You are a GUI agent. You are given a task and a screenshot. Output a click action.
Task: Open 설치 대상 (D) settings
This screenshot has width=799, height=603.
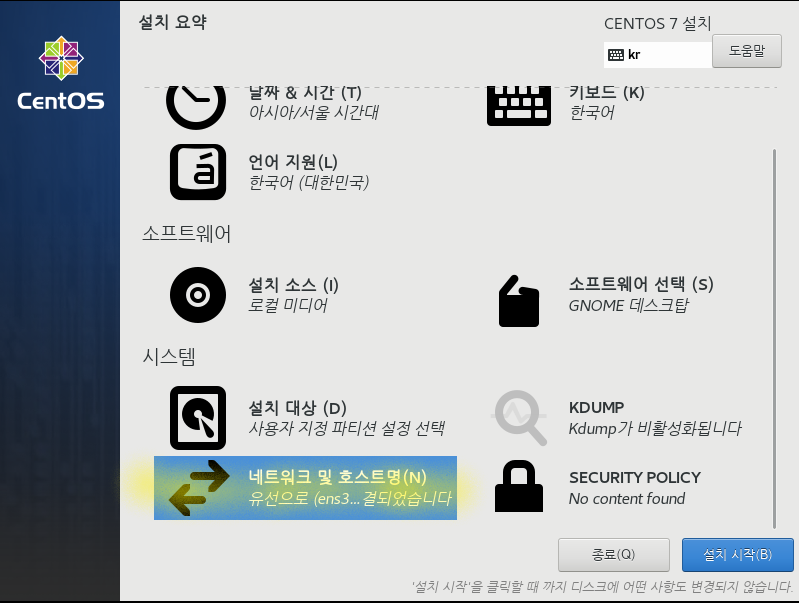(297, 408)
